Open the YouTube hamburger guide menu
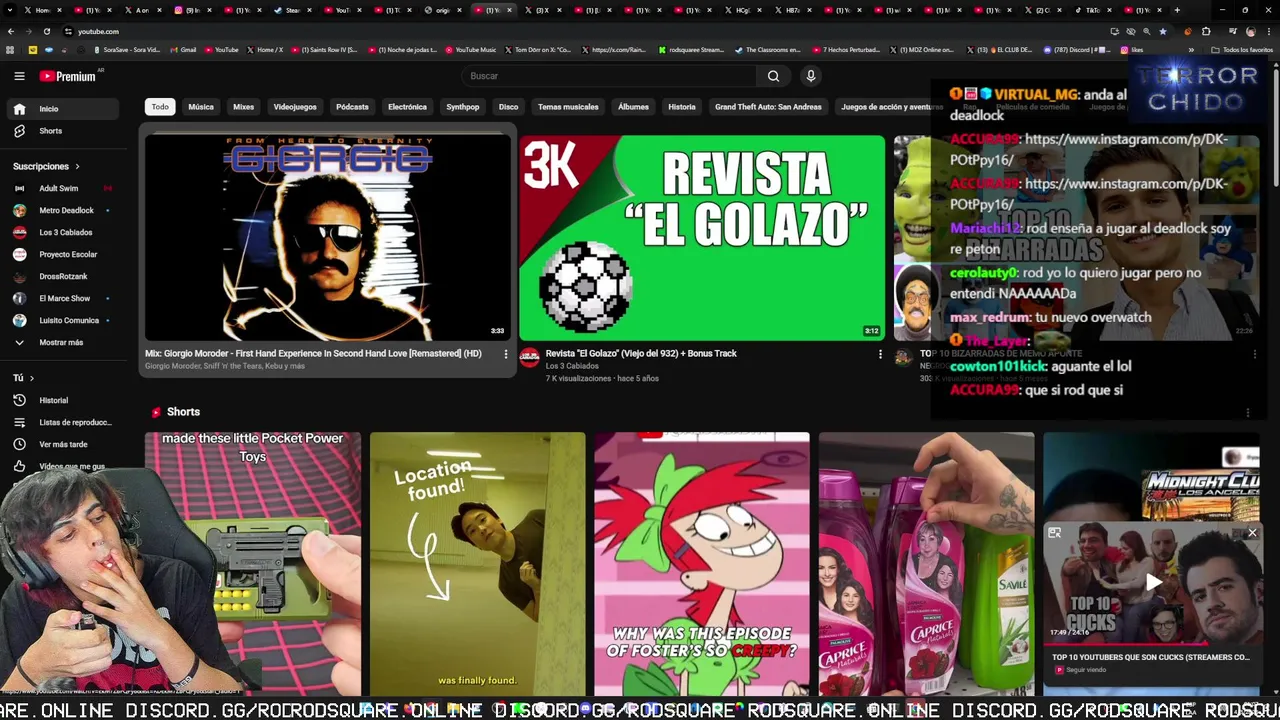The width and height of the screenshot is (1280, 720). [x=19, y=76]
